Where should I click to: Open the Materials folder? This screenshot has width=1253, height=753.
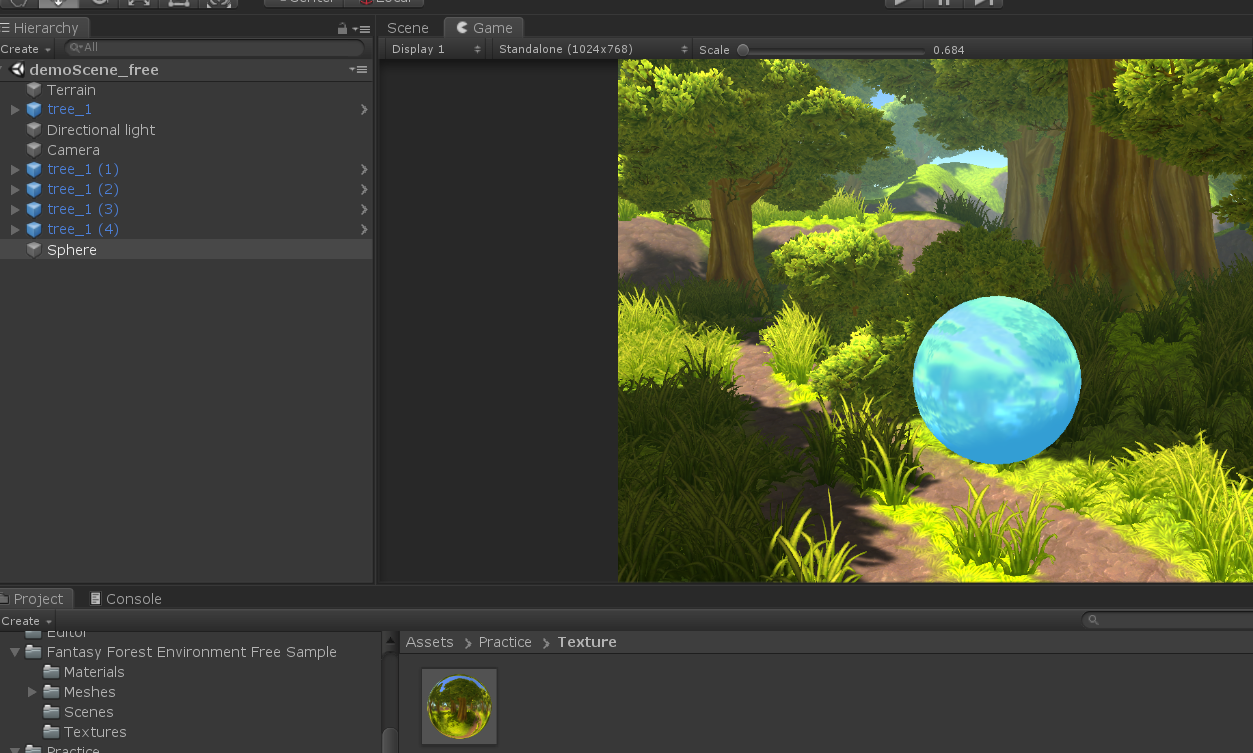(94, 672)
